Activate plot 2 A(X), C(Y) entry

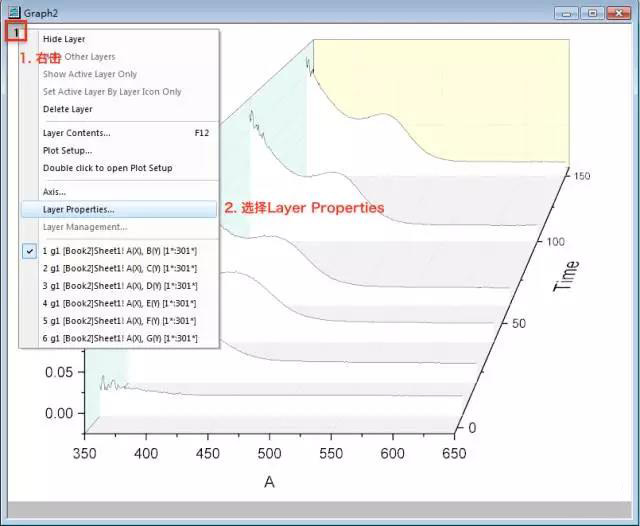pyautogui.click(x=119, y=268)
